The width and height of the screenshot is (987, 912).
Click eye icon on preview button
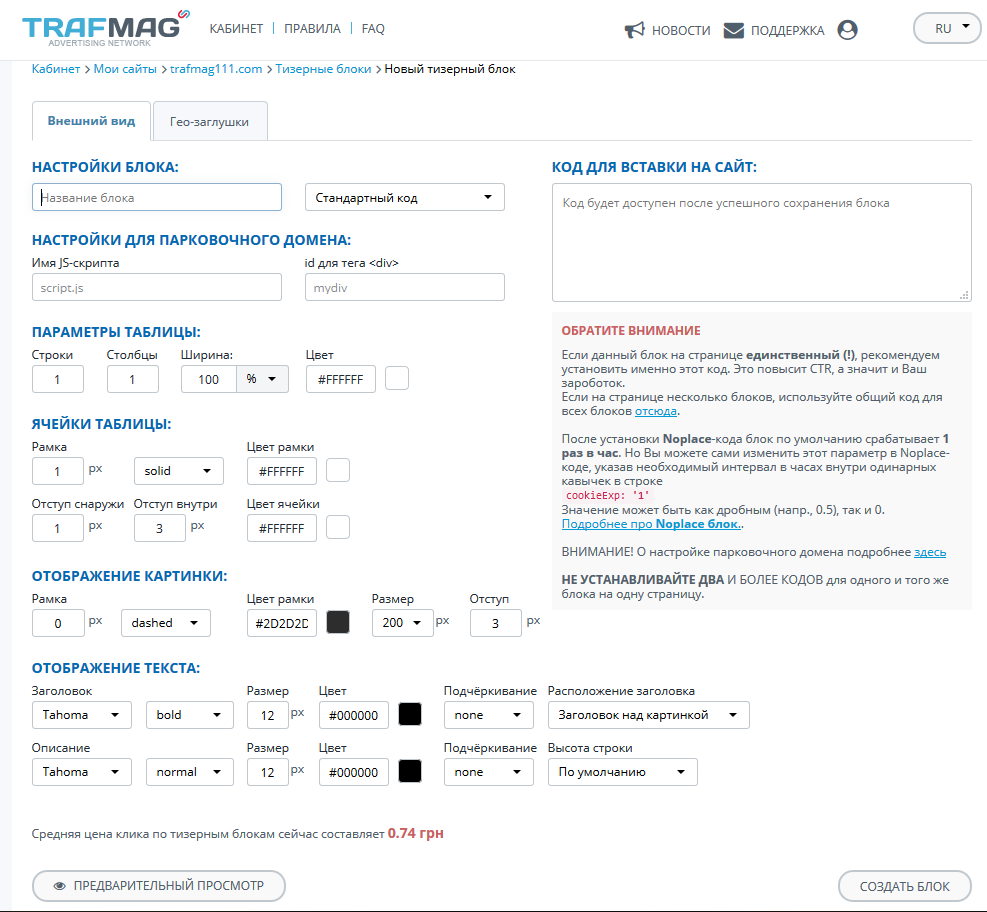[x=59, y=886]
